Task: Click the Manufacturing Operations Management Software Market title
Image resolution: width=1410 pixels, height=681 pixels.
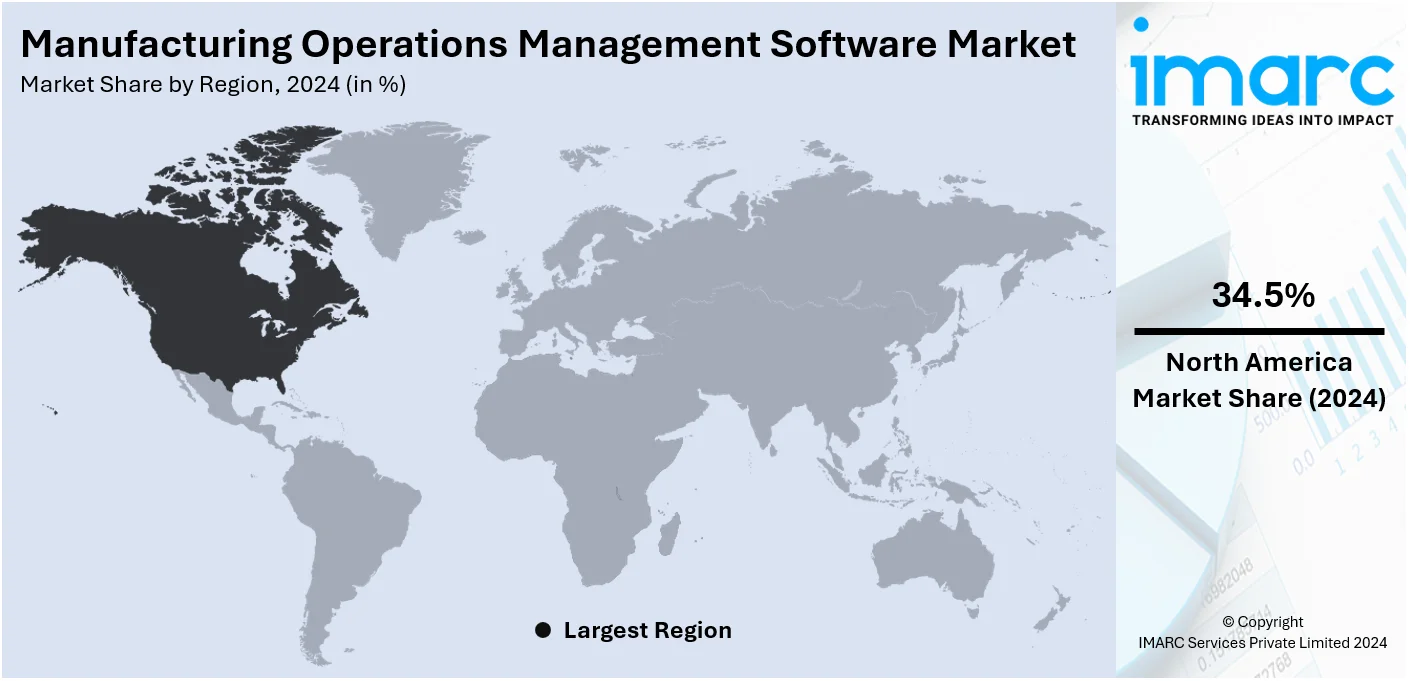Action: pyautogui.click(x=548, y=45)
